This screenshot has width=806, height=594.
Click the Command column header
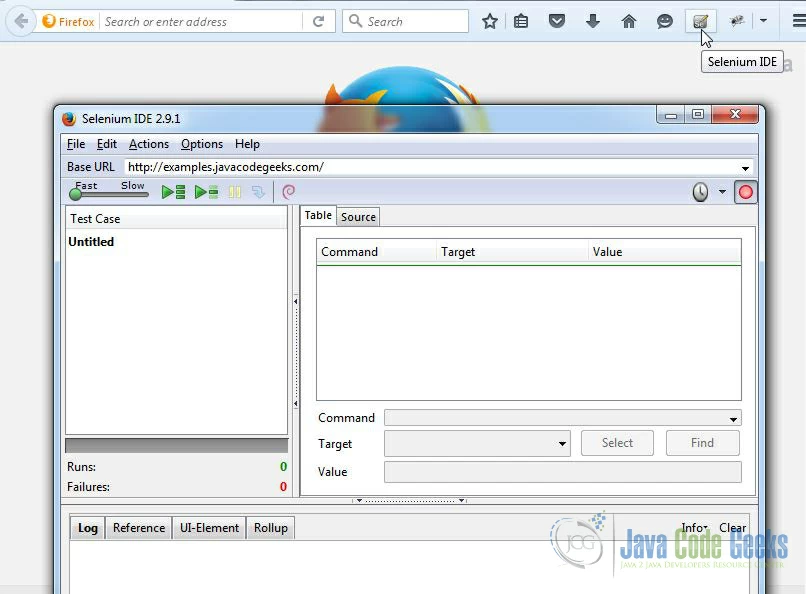[376, 252]
